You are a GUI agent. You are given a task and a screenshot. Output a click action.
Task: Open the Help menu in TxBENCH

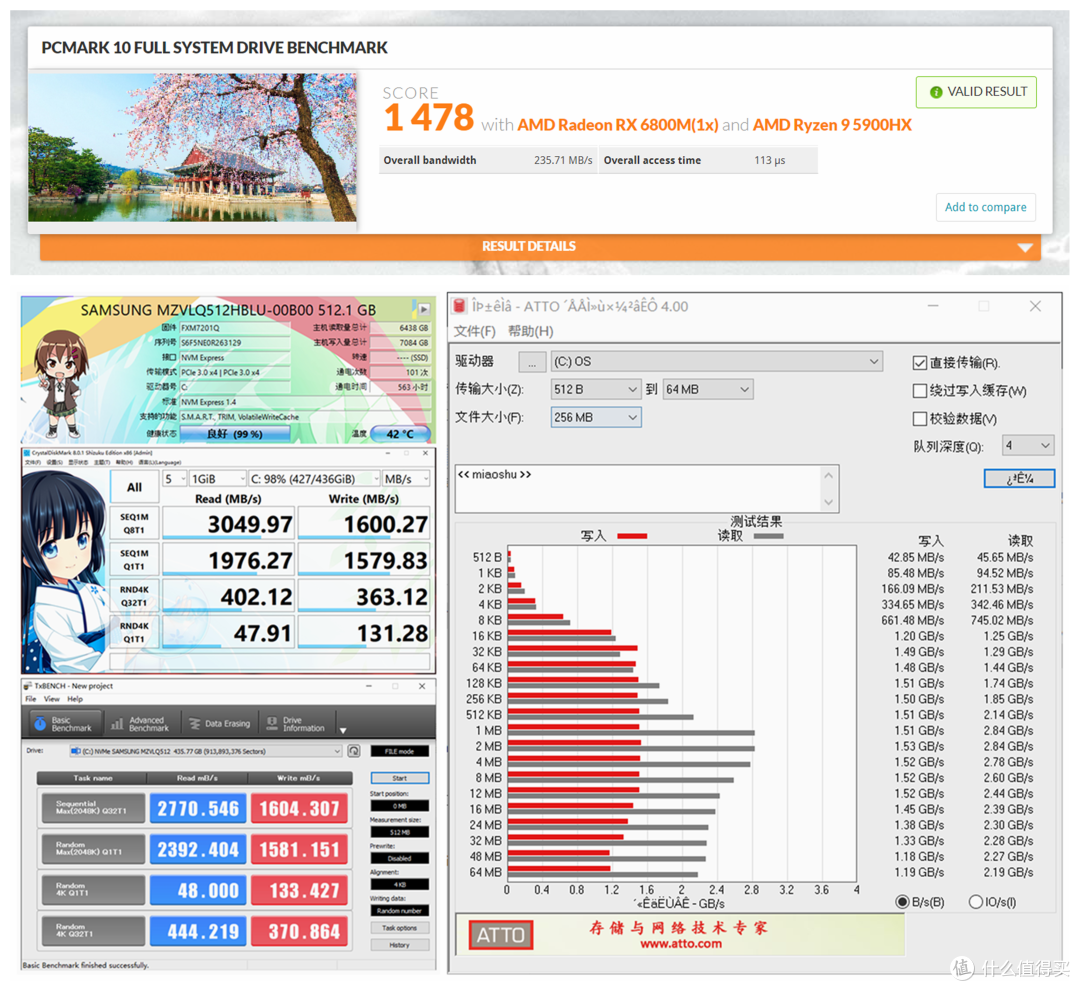pos(75,699)
